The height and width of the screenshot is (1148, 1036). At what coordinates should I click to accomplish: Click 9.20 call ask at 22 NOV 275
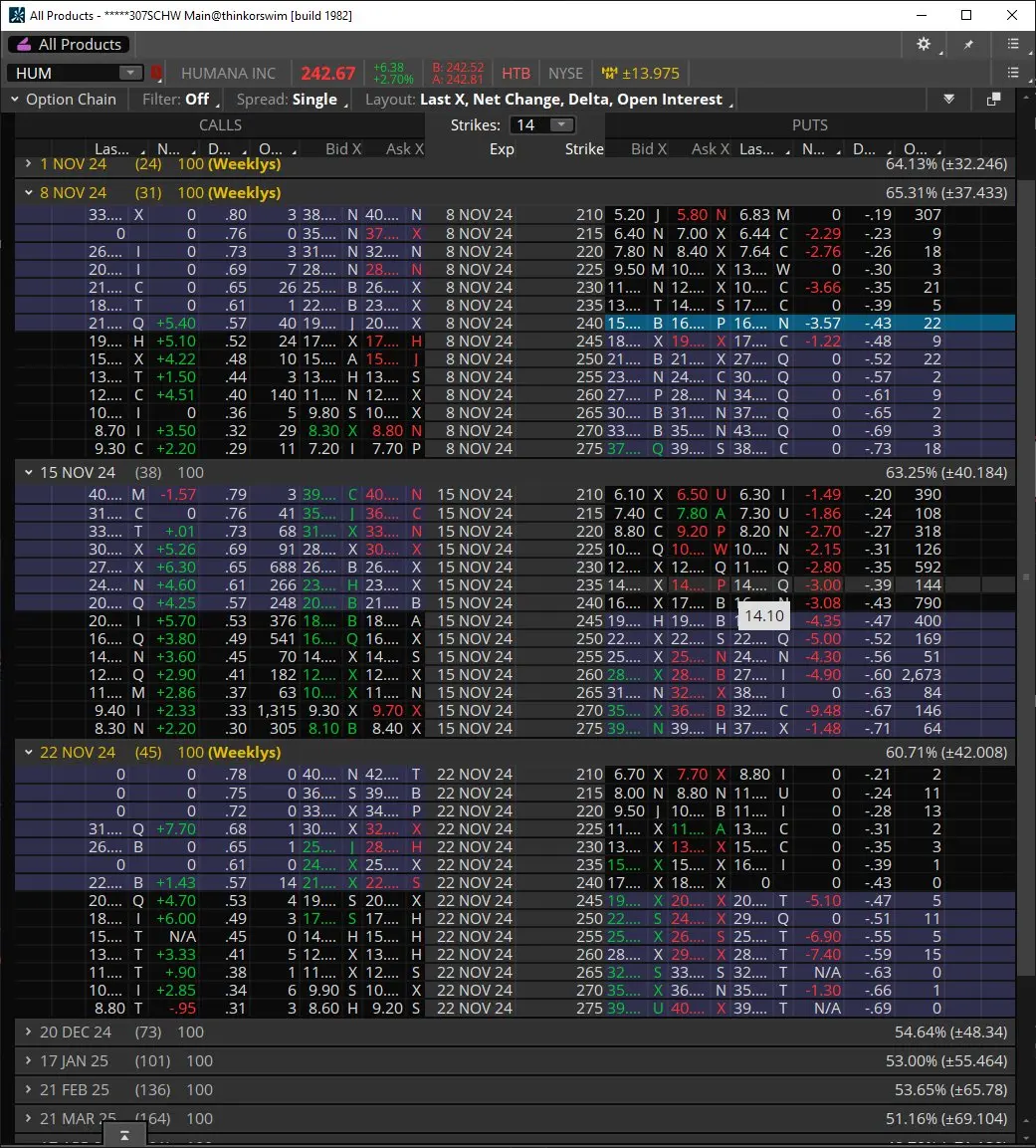point(387,1009)
